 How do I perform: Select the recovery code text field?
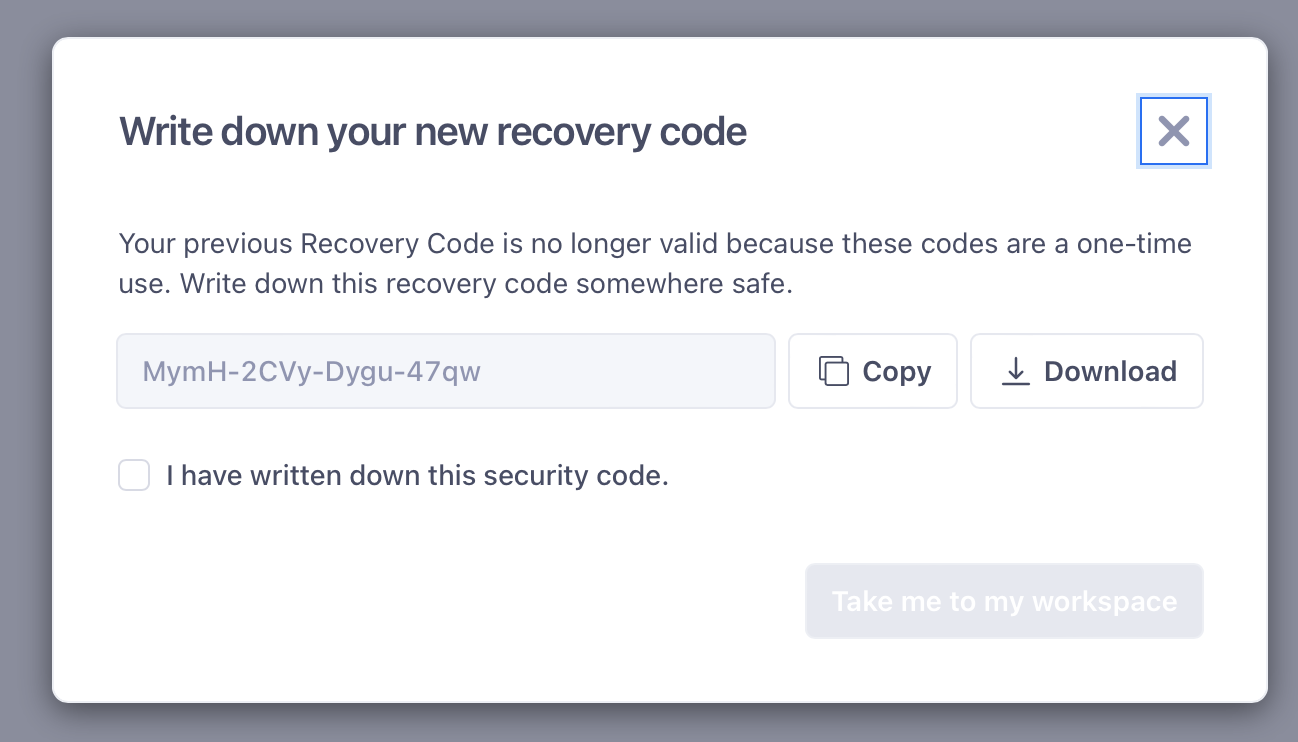(446, 371)
